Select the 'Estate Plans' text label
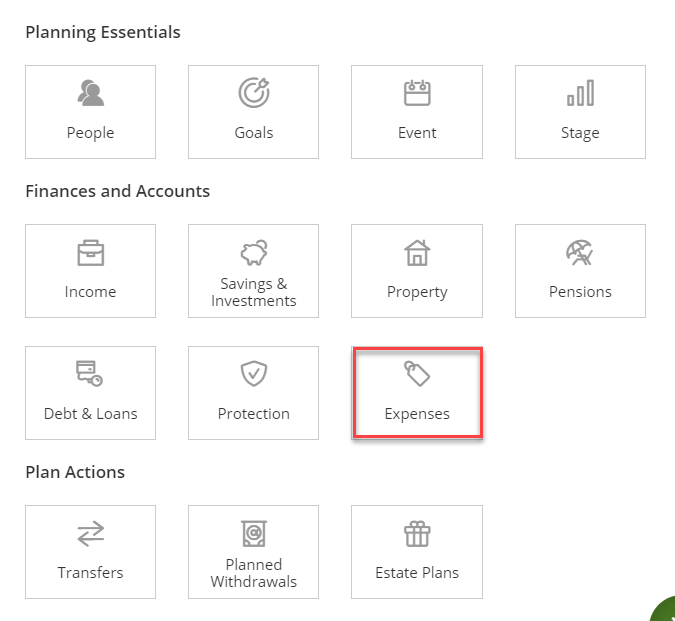Image resolution: width=675 pixels, height=621 pixels. 416,573
